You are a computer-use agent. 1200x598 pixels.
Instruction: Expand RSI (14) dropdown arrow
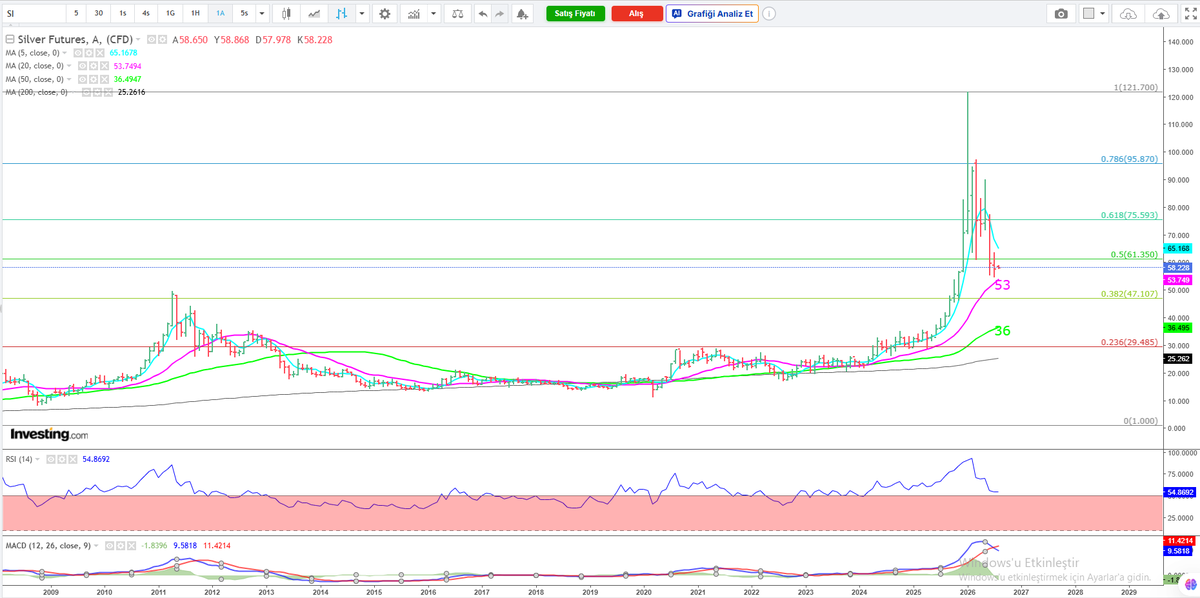pos(37,460)
